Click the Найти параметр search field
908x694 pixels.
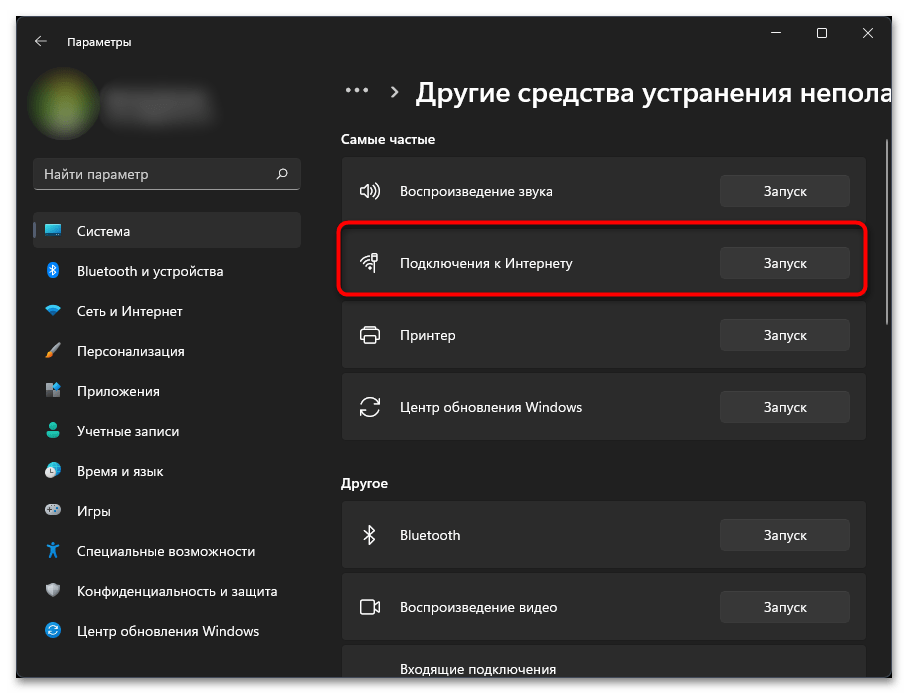[155, 174]
